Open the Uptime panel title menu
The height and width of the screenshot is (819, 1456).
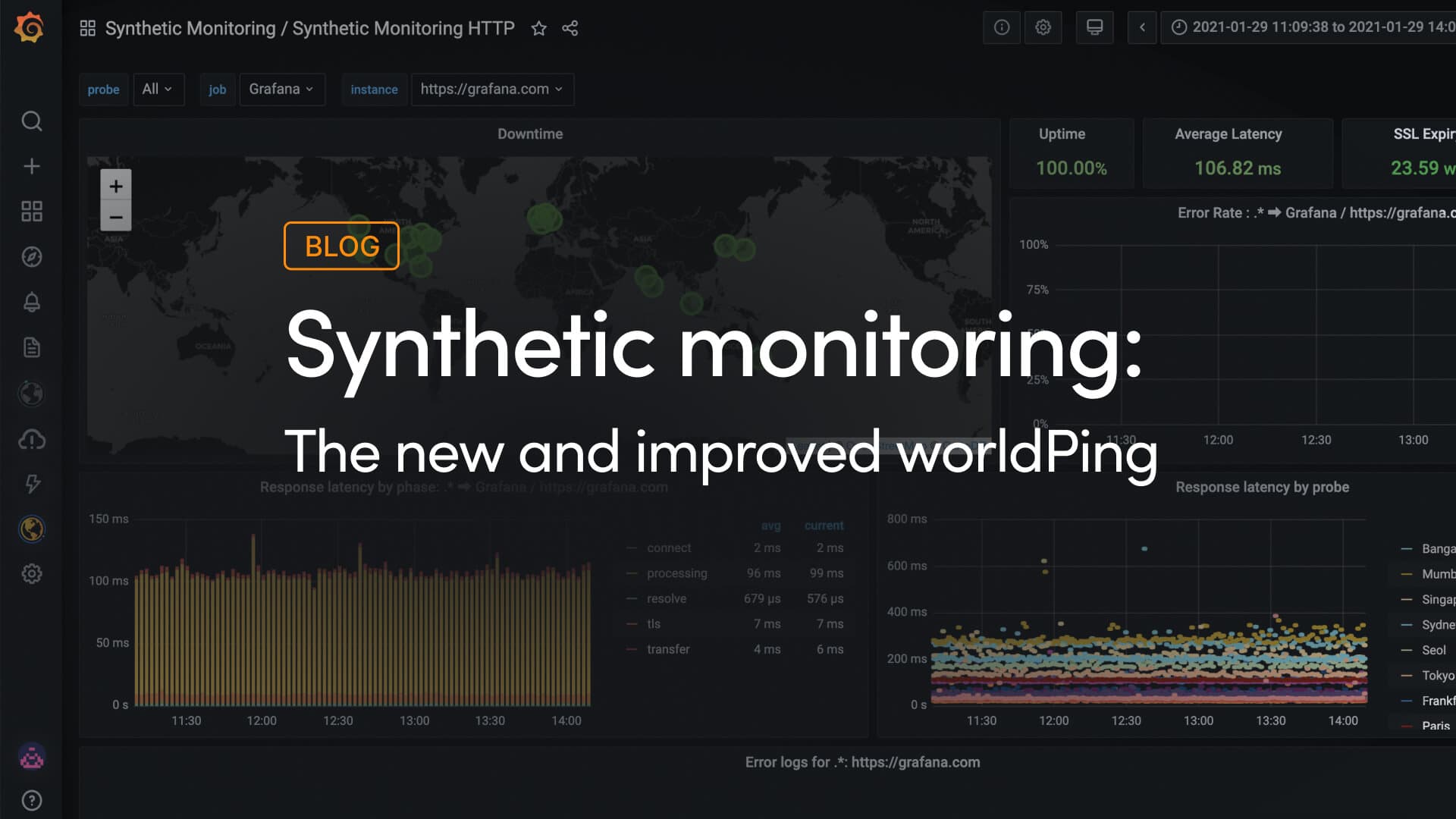(x=1062, y=133)
